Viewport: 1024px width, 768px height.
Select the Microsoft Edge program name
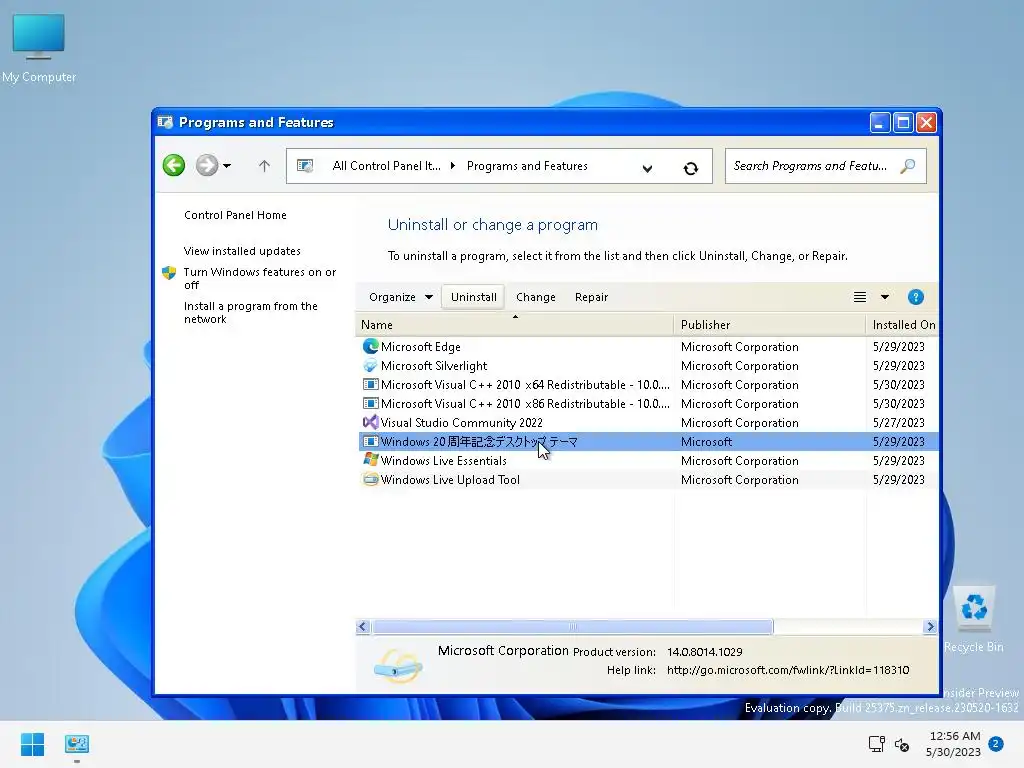point(421,347)
